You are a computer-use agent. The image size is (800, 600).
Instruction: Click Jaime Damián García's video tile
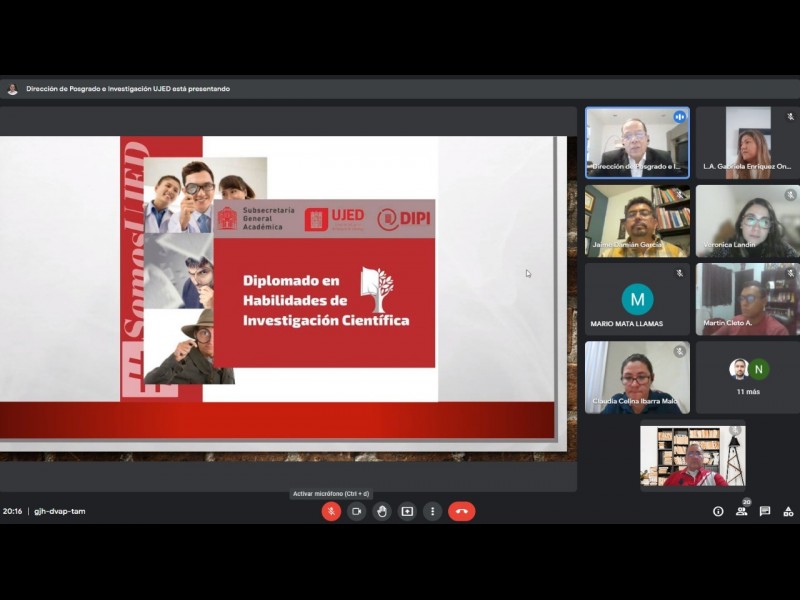tap(637, 221)
